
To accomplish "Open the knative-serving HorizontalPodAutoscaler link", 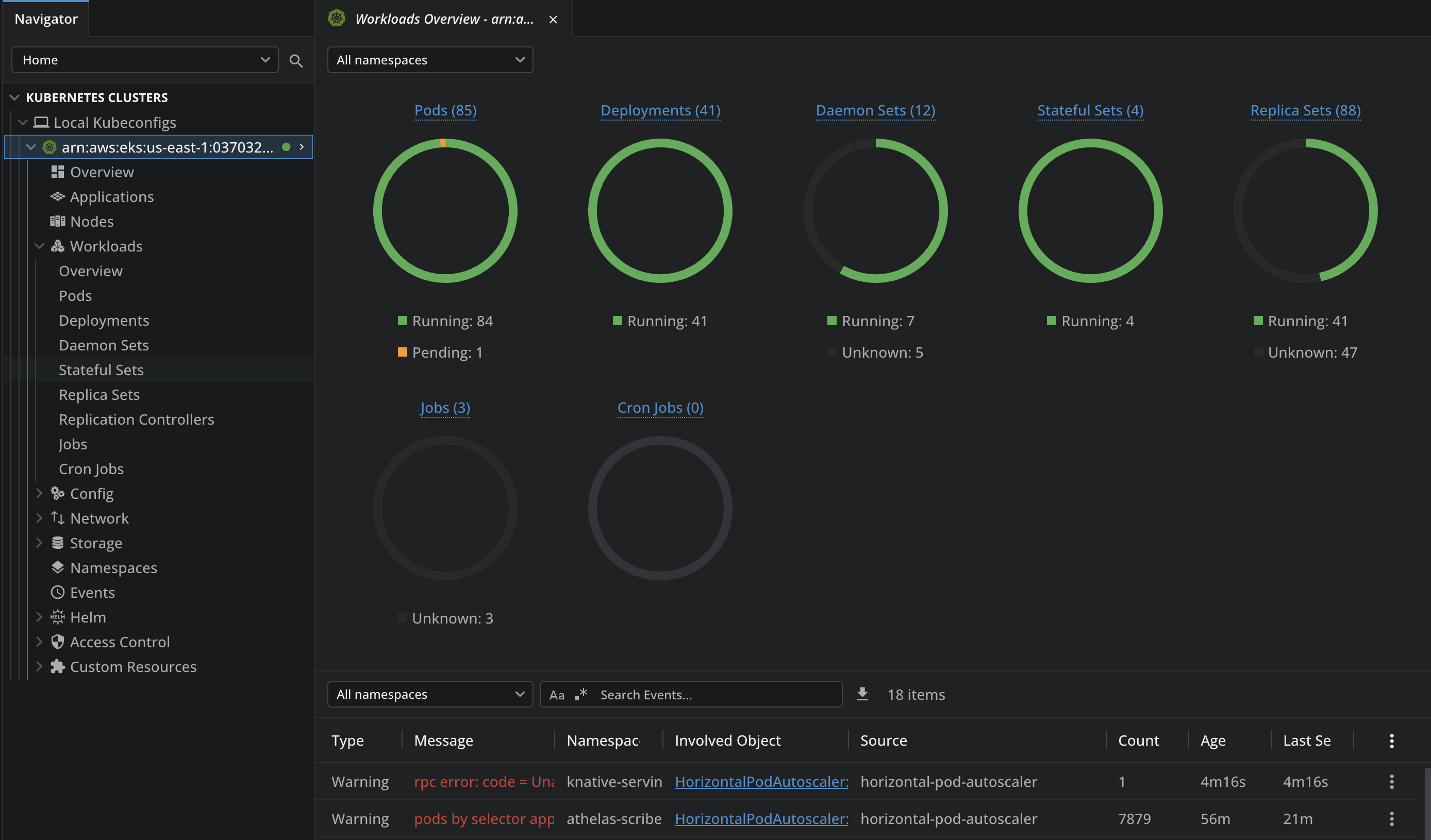I will [x=761, y=782].
